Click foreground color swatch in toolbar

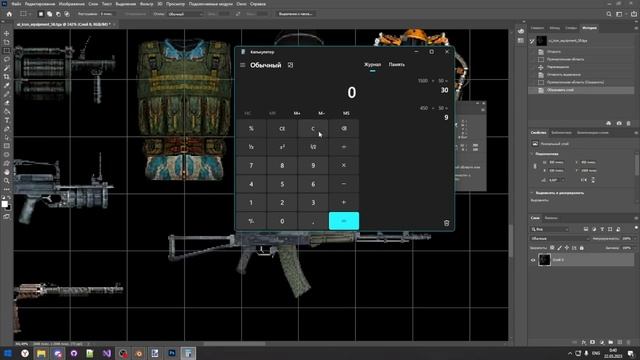click(4, 204)
